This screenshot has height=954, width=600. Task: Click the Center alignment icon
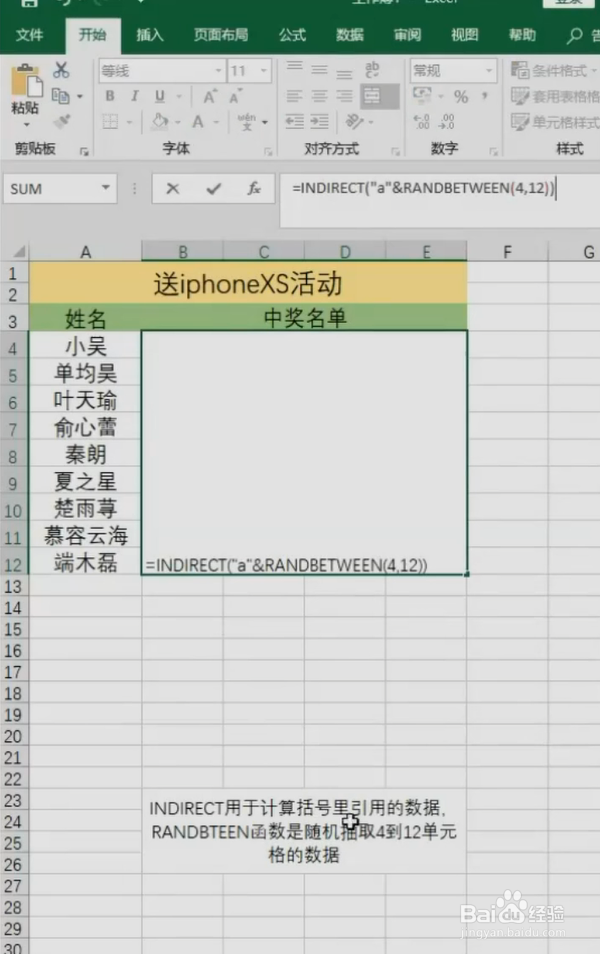click(319, 96)
